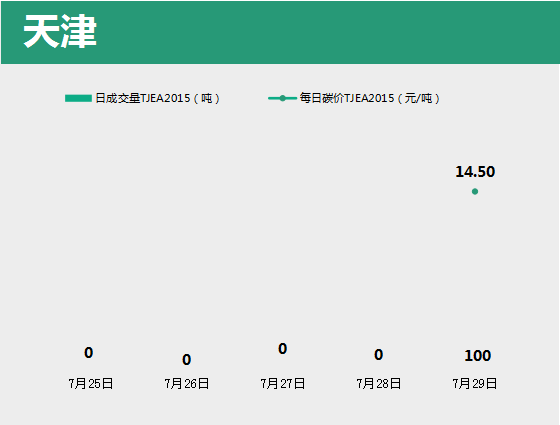
Task: Click the 7月25日 axis label
Action: (91, 384)
